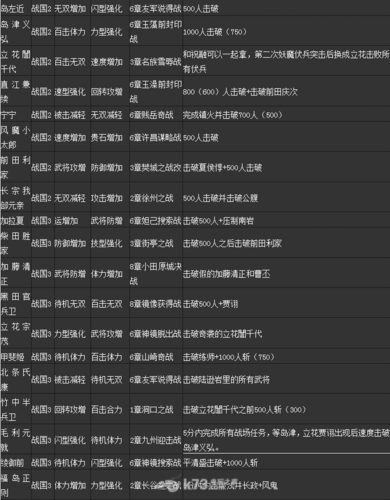The height and width of the screenshot is (500, 390).
Task: Select the condition starting '5分内完成所有战场任务'
Action: (286, 440)
